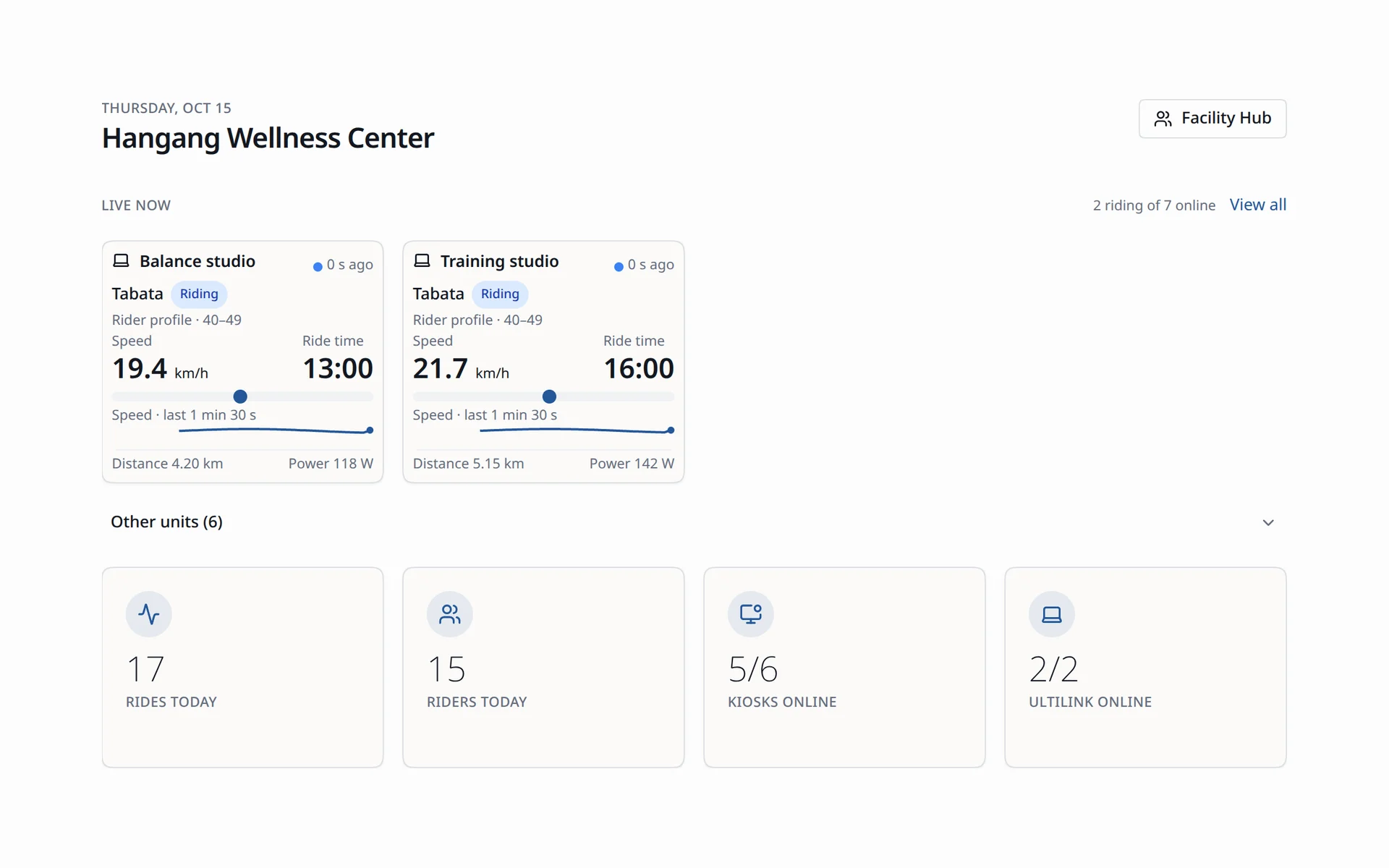The height and width of the screenshot is (868, 1389).
Task: Click the Thursday, Oct 15 date label
Action: pos(166,108)
